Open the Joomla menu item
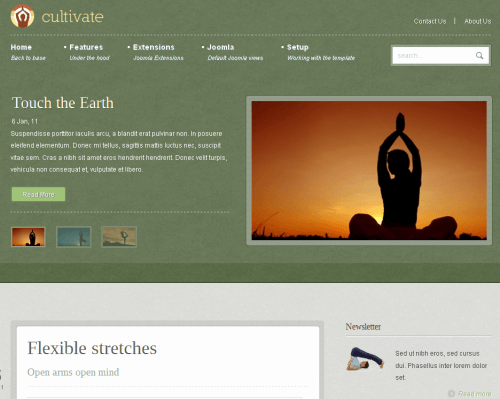Screen dimensions: 500x399 click(220, 47)
